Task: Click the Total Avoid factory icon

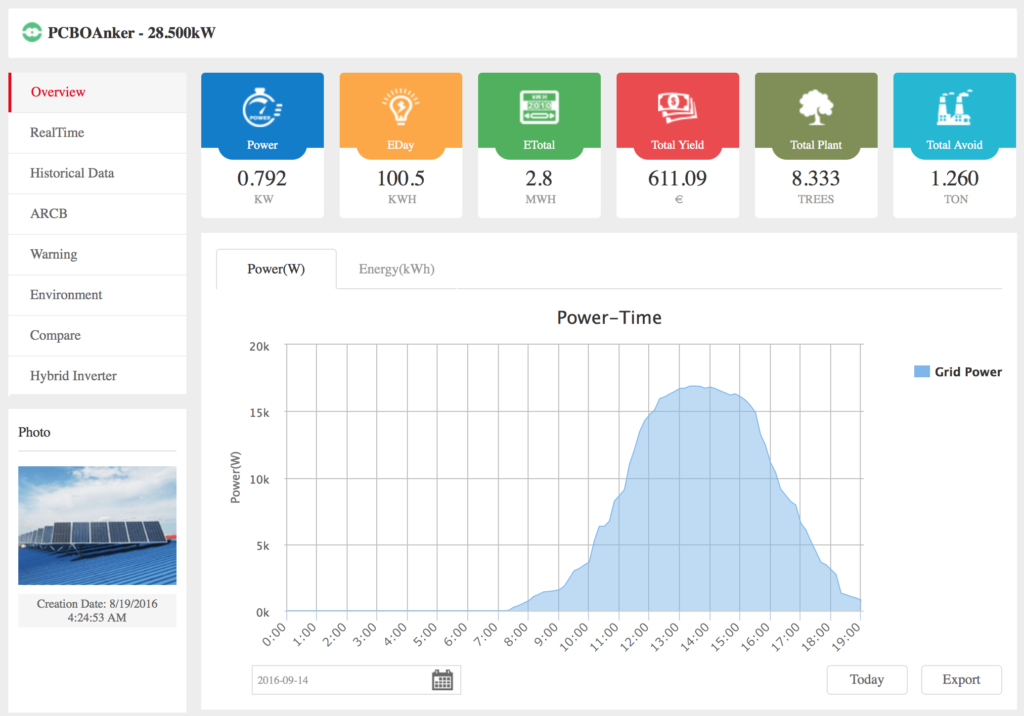Action: (x=954, y=106)
